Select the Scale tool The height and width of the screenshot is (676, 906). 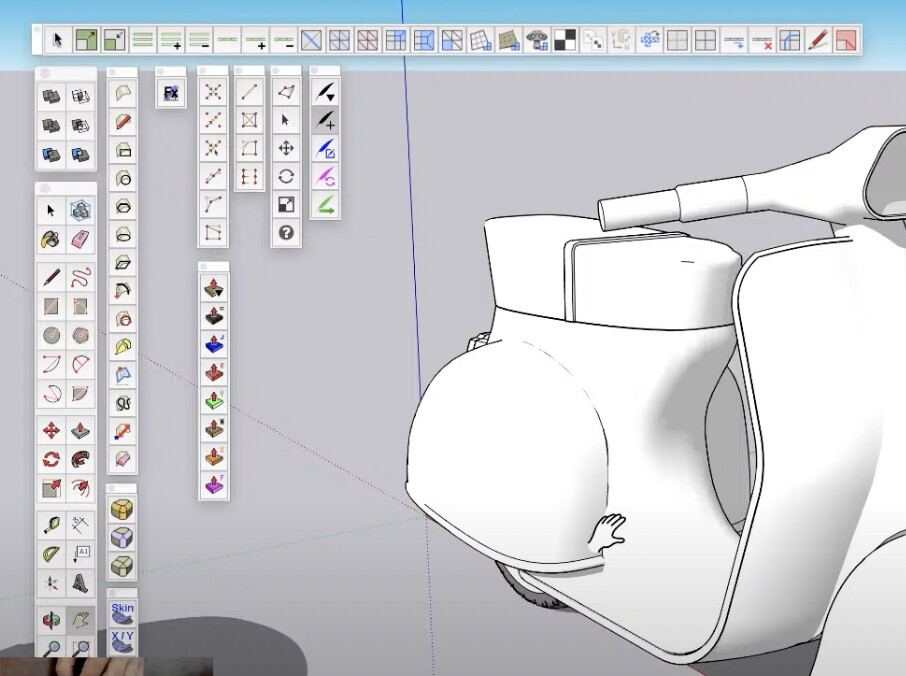coord(51,488)
